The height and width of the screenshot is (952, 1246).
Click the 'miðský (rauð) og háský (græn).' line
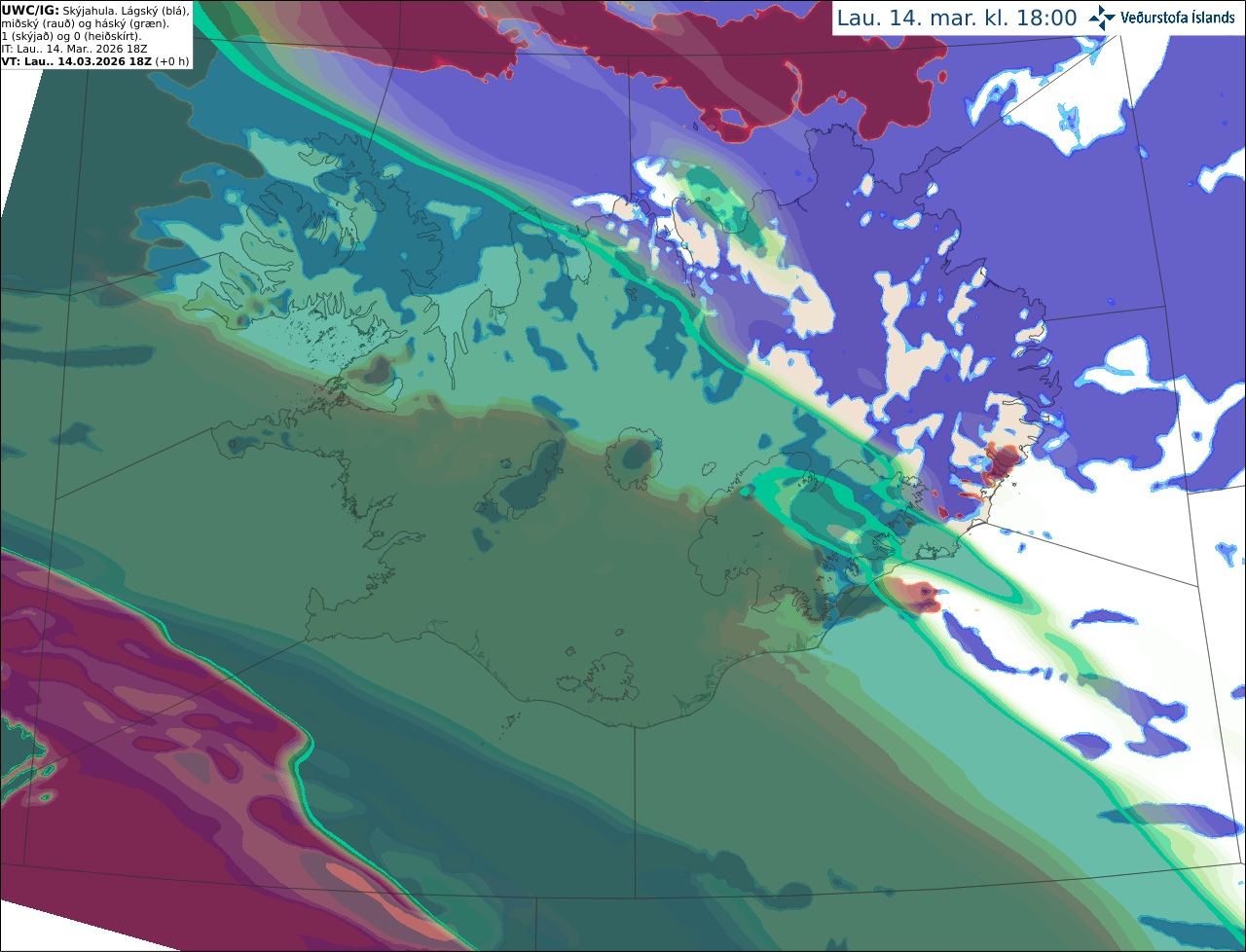coord(85,23)
